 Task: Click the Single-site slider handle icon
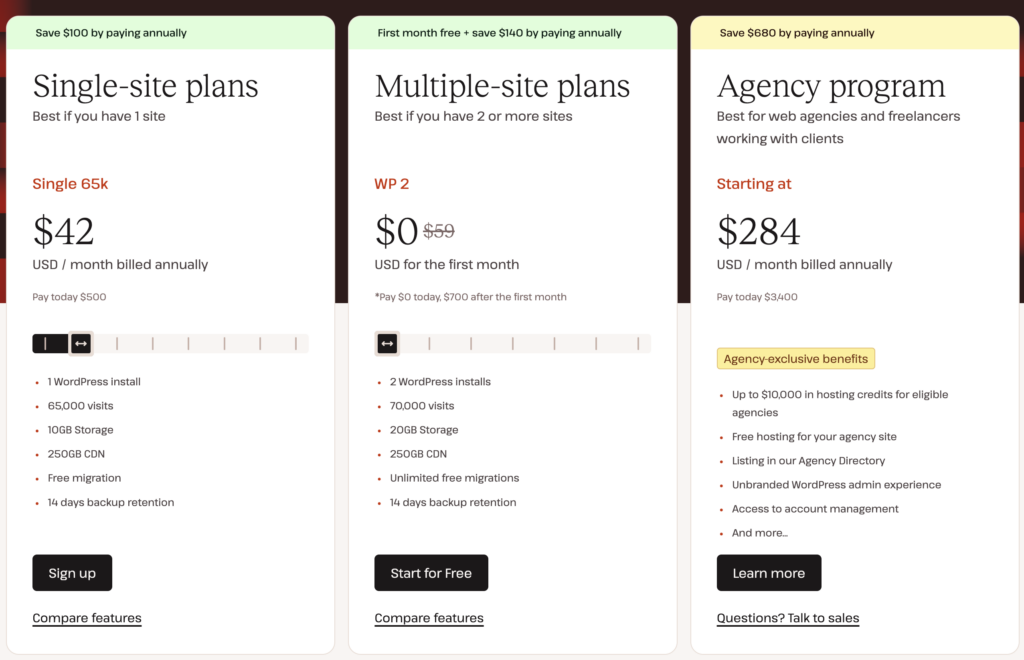(x=81, y=343)
